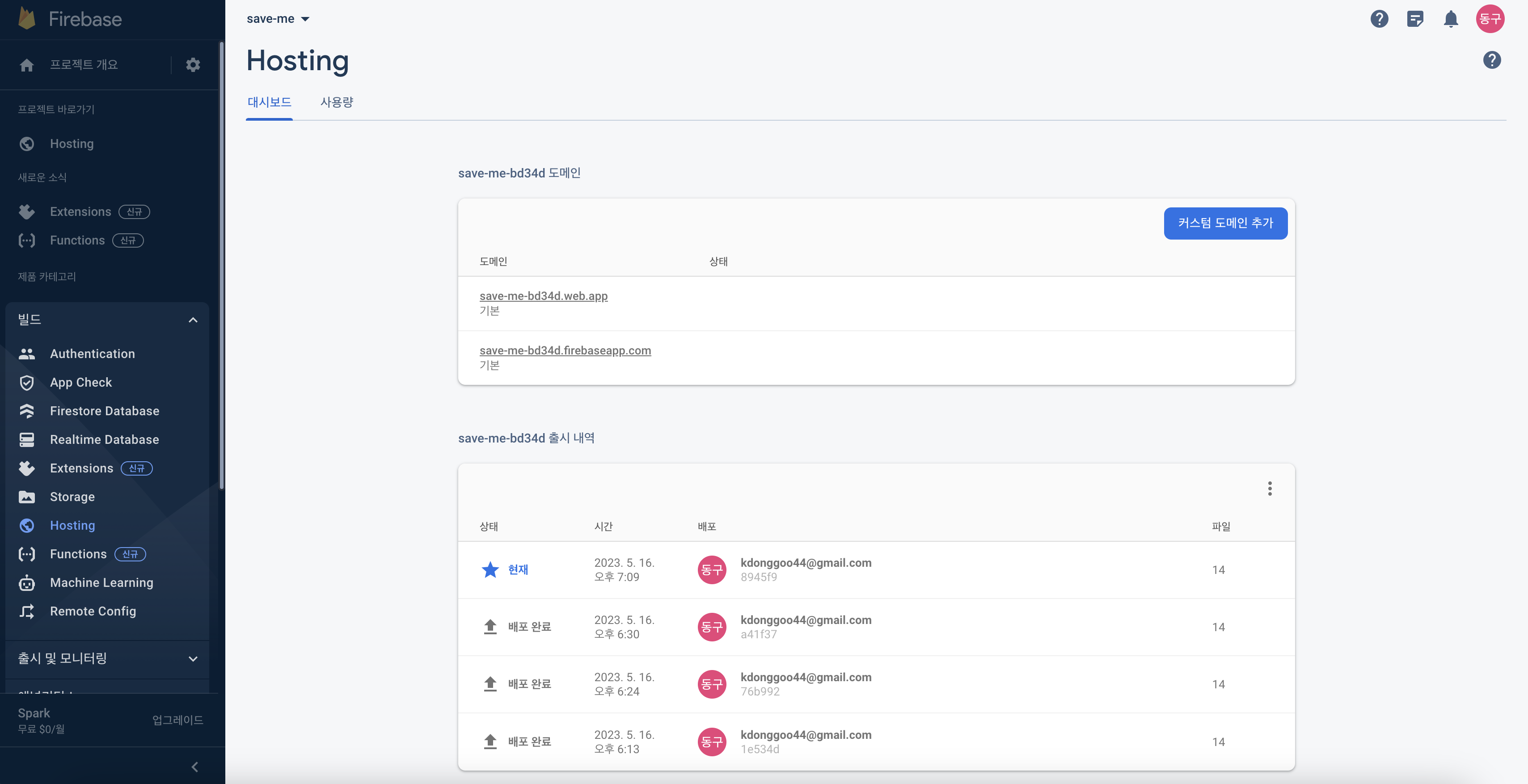Click upload icon for 6:13 deployment

(490, 742)
